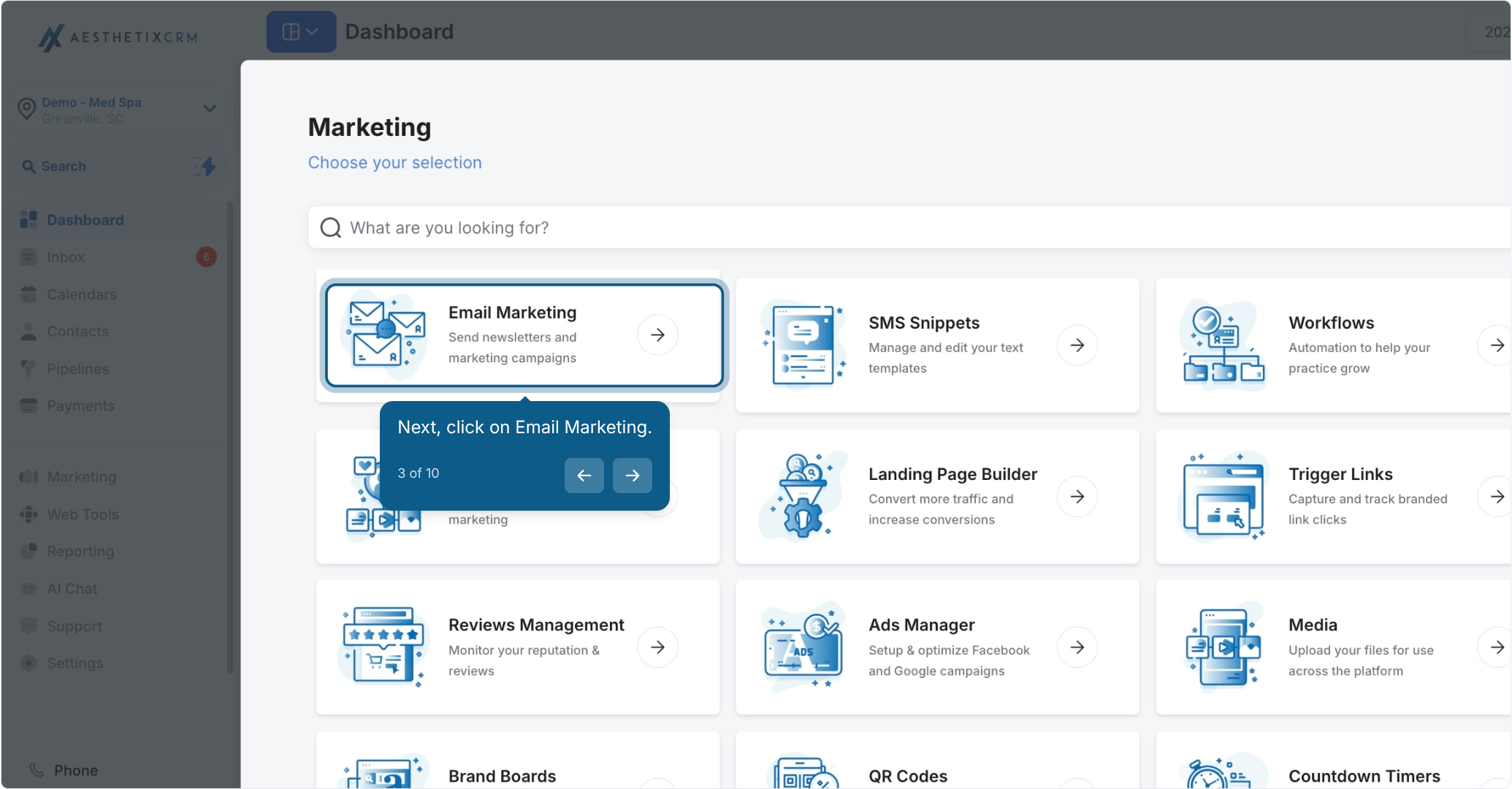Open the SMS Snippets card title

tap(924, 323)
